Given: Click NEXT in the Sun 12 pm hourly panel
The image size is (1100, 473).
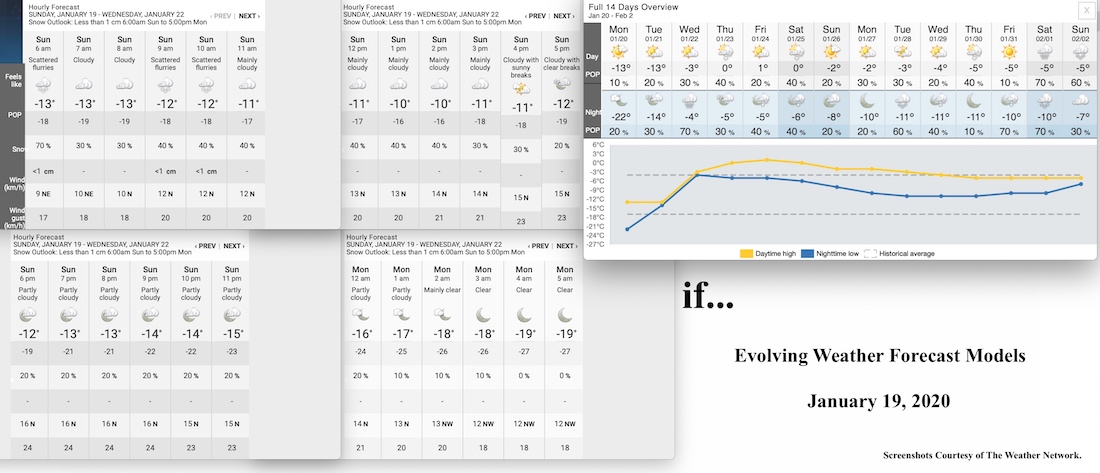Looking at the screenshot, I should pos(563,15).
